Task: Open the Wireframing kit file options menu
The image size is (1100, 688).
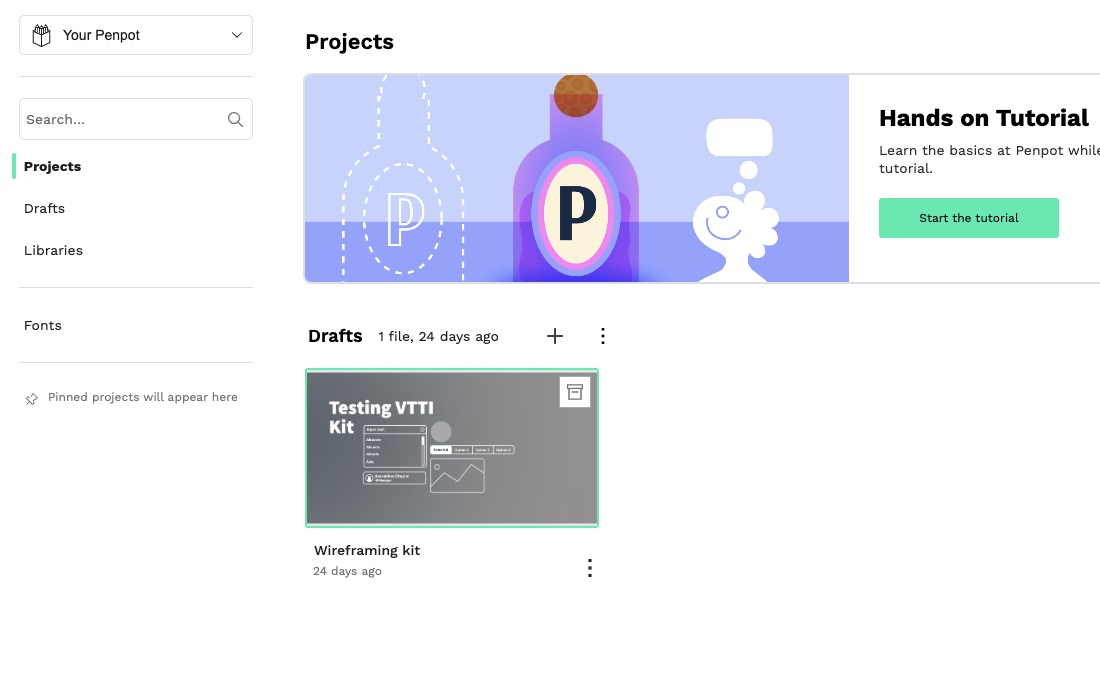Action: (590, 568)
